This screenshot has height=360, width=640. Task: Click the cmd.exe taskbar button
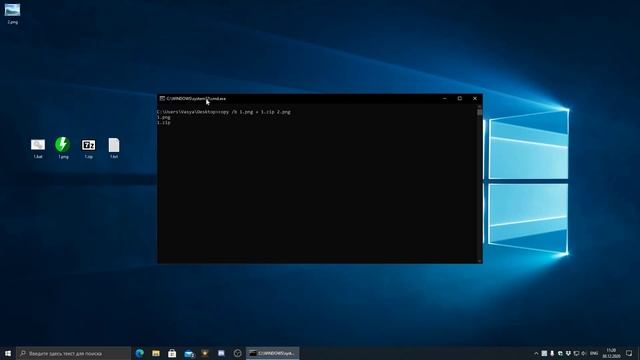click(272, 353)
